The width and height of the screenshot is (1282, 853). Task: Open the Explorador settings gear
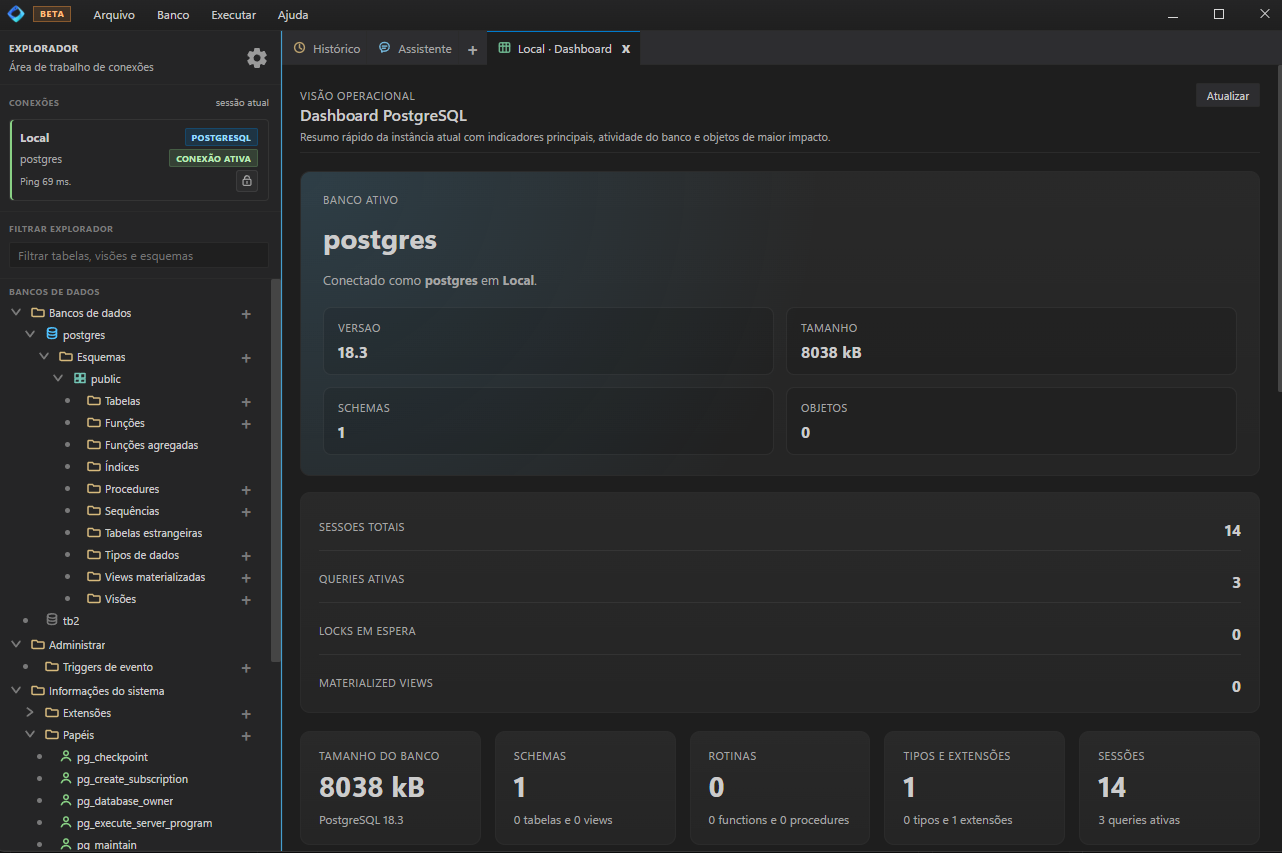coord(257,58)
